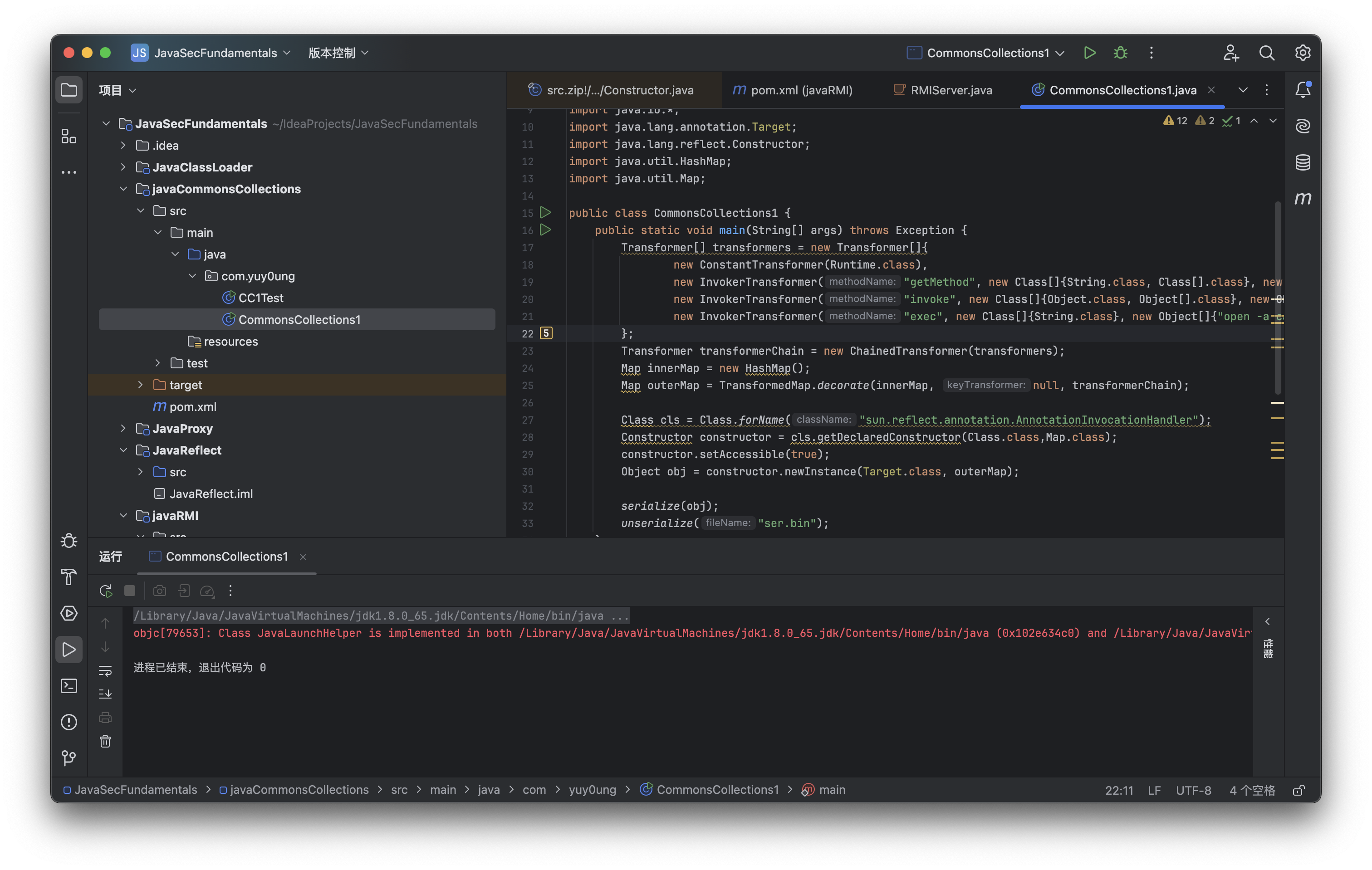Open the Database tool window icon
1372x870 pixels.
(1303, 162)
